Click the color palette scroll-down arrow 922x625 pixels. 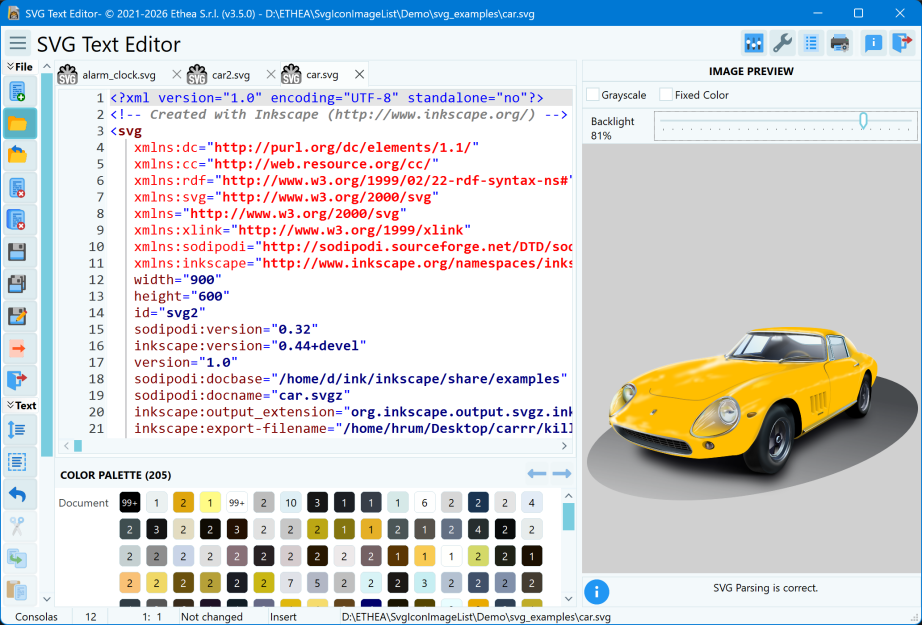click(x=568, y=599)
